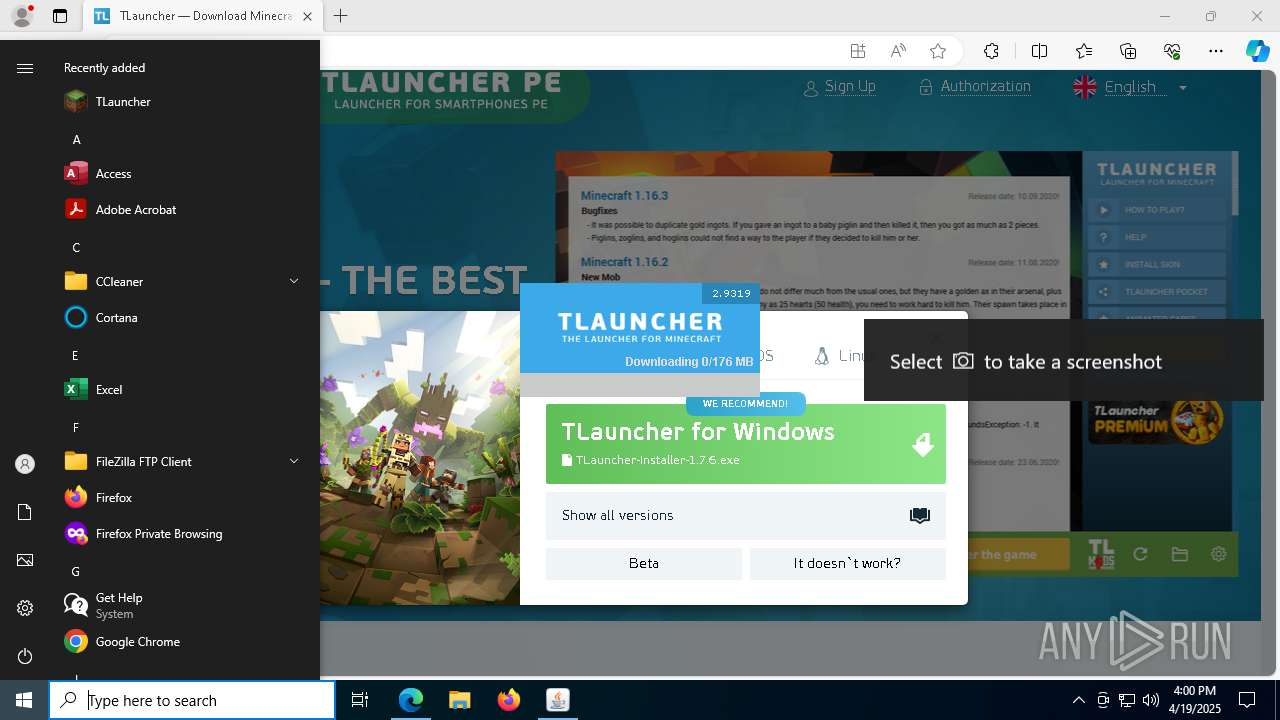
Task: Toggle split screen in Edge
Action: (1039, 51)
